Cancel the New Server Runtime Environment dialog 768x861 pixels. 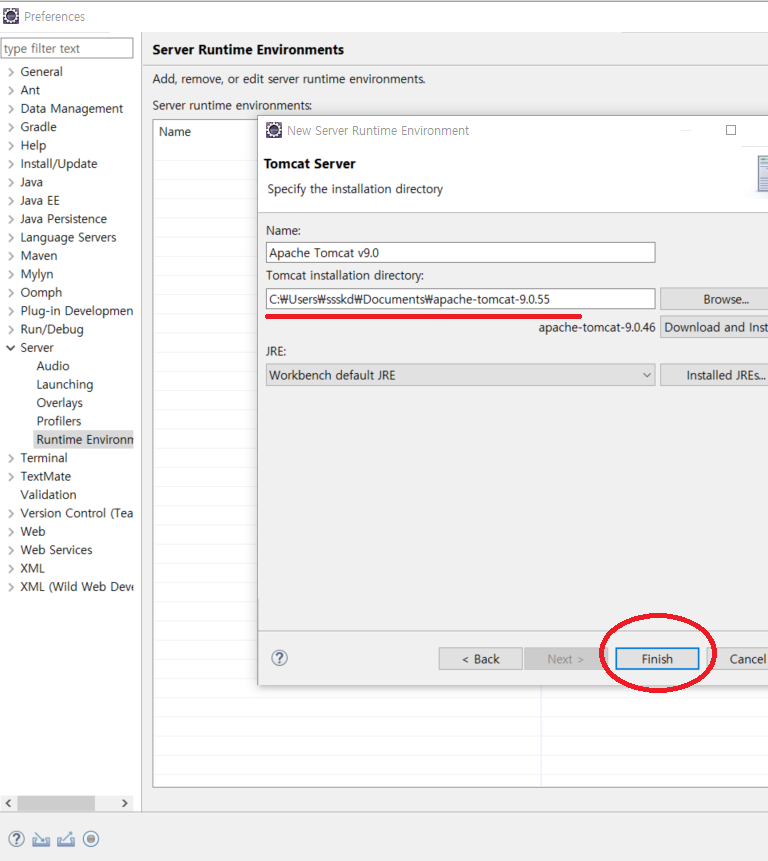742,658
